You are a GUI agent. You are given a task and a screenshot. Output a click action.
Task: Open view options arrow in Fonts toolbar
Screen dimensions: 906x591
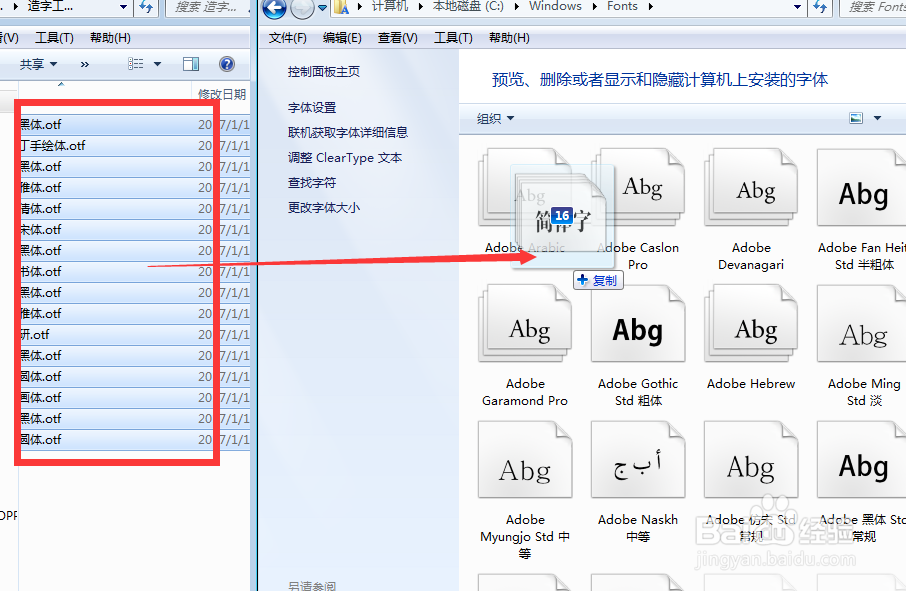tap(877, 118)
